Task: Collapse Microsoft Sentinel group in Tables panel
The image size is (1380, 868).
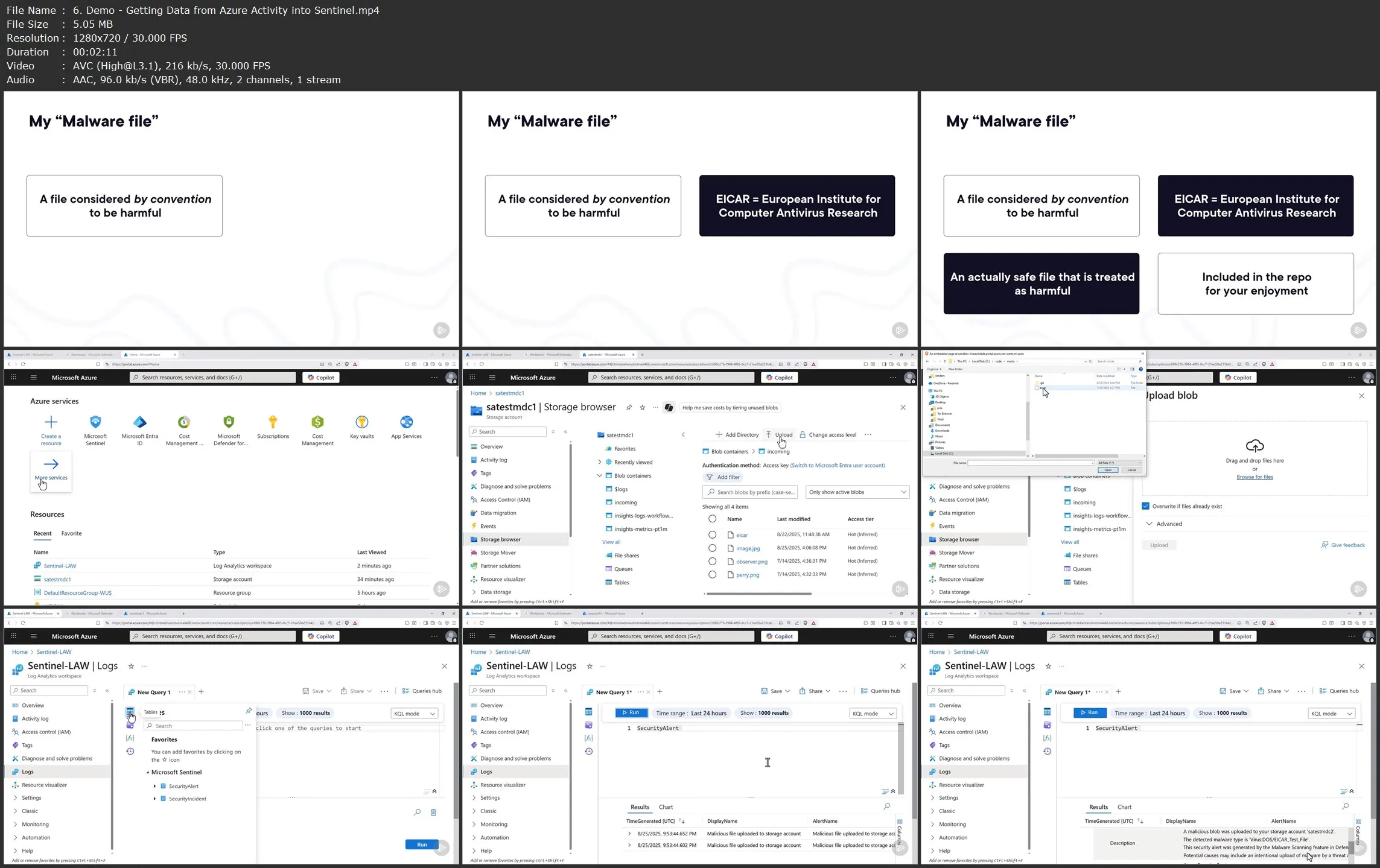Action: (x=148, y=772)
